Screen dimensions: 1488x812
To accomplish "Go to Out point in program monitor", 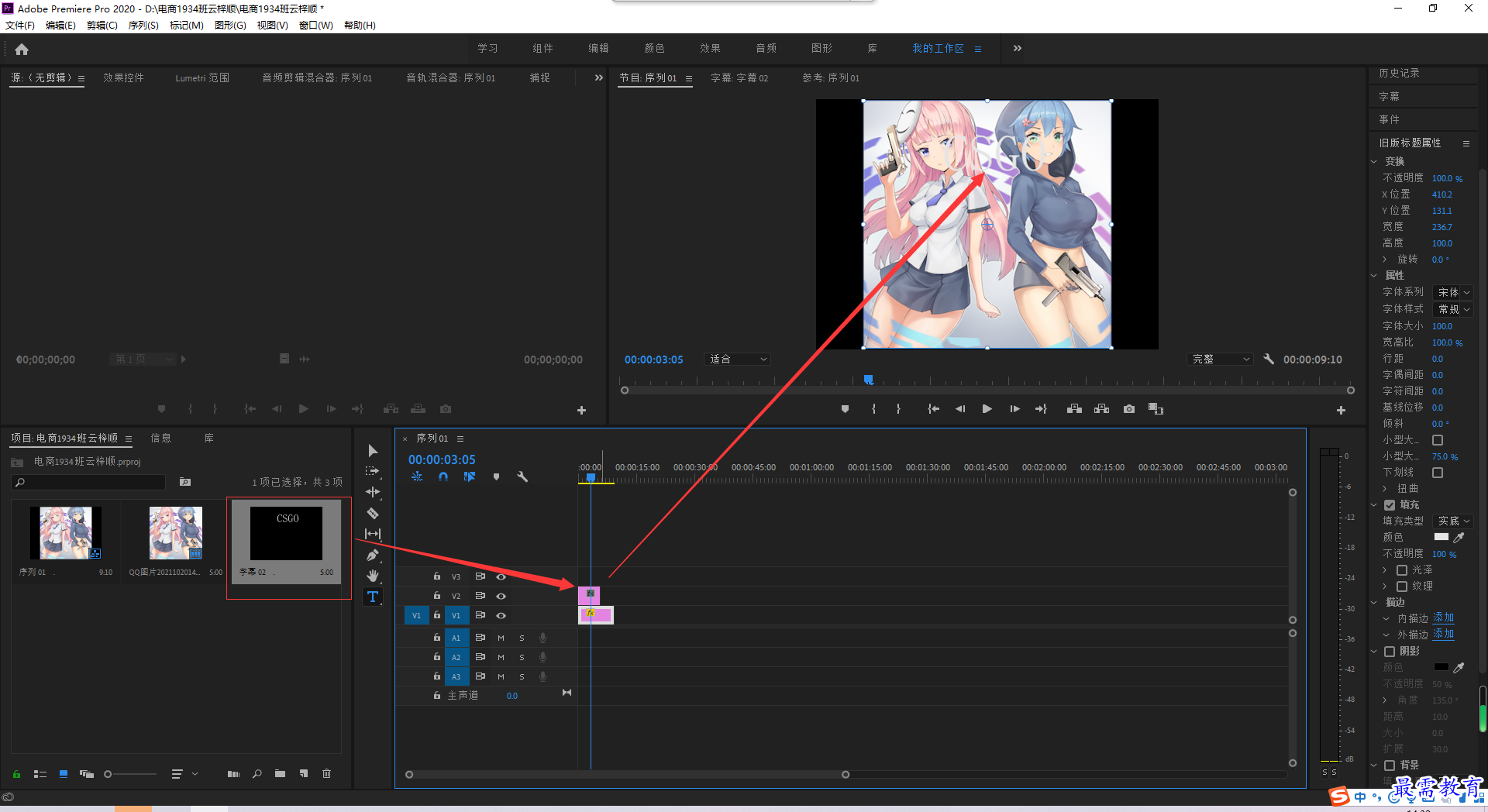I will (1041, 409).
